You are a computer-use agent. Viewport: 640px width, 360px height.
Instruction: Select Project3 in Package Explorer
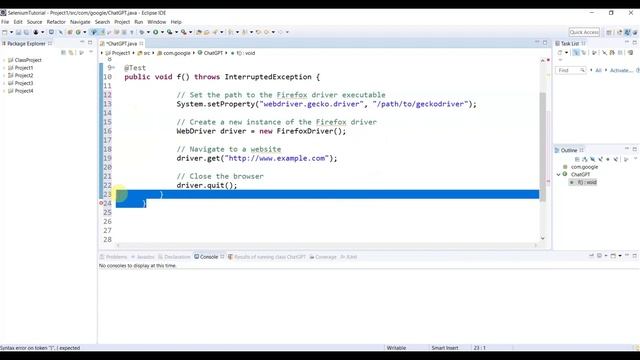coord(21,83)
